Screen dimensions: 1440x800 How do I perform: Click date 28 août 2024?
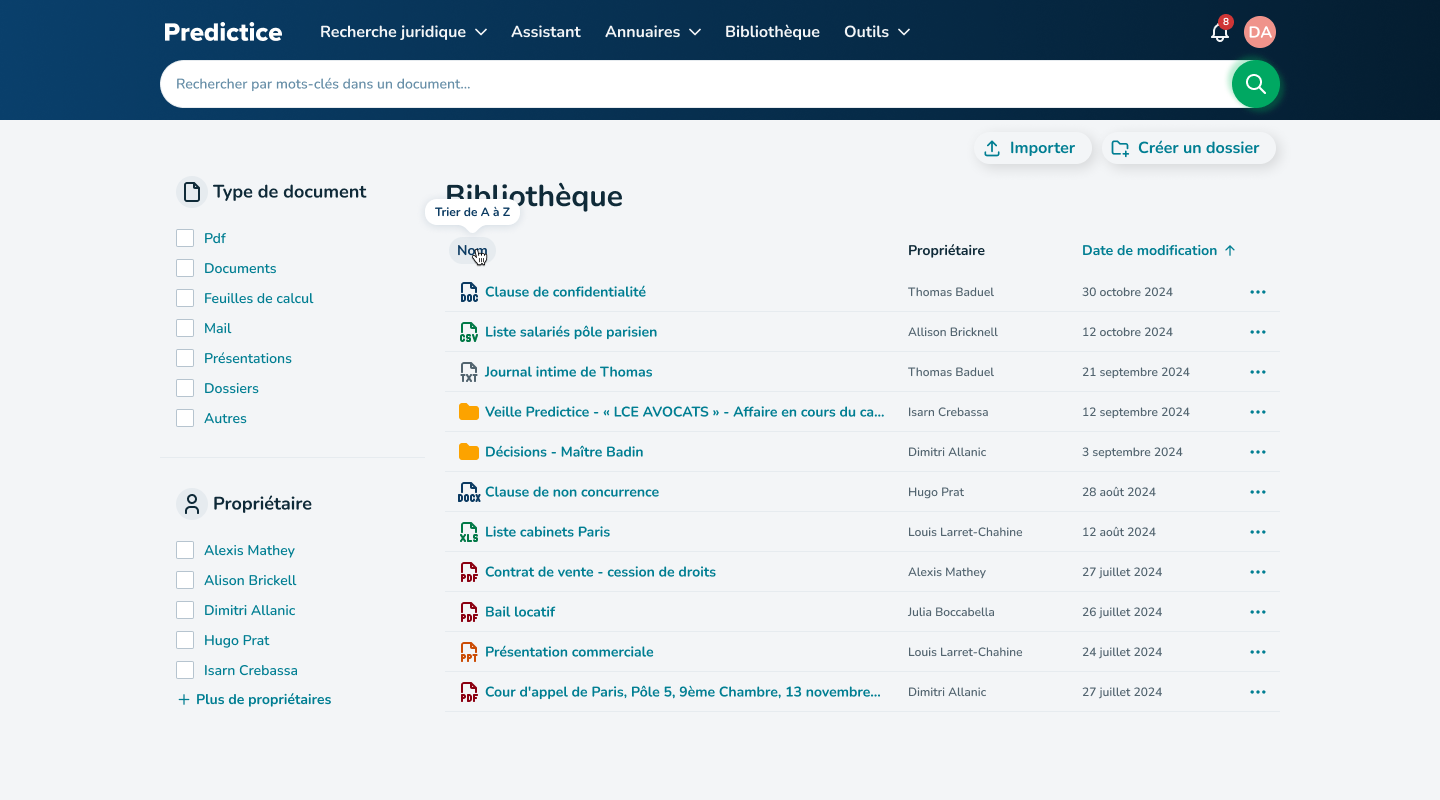[x=1119, y=492]
